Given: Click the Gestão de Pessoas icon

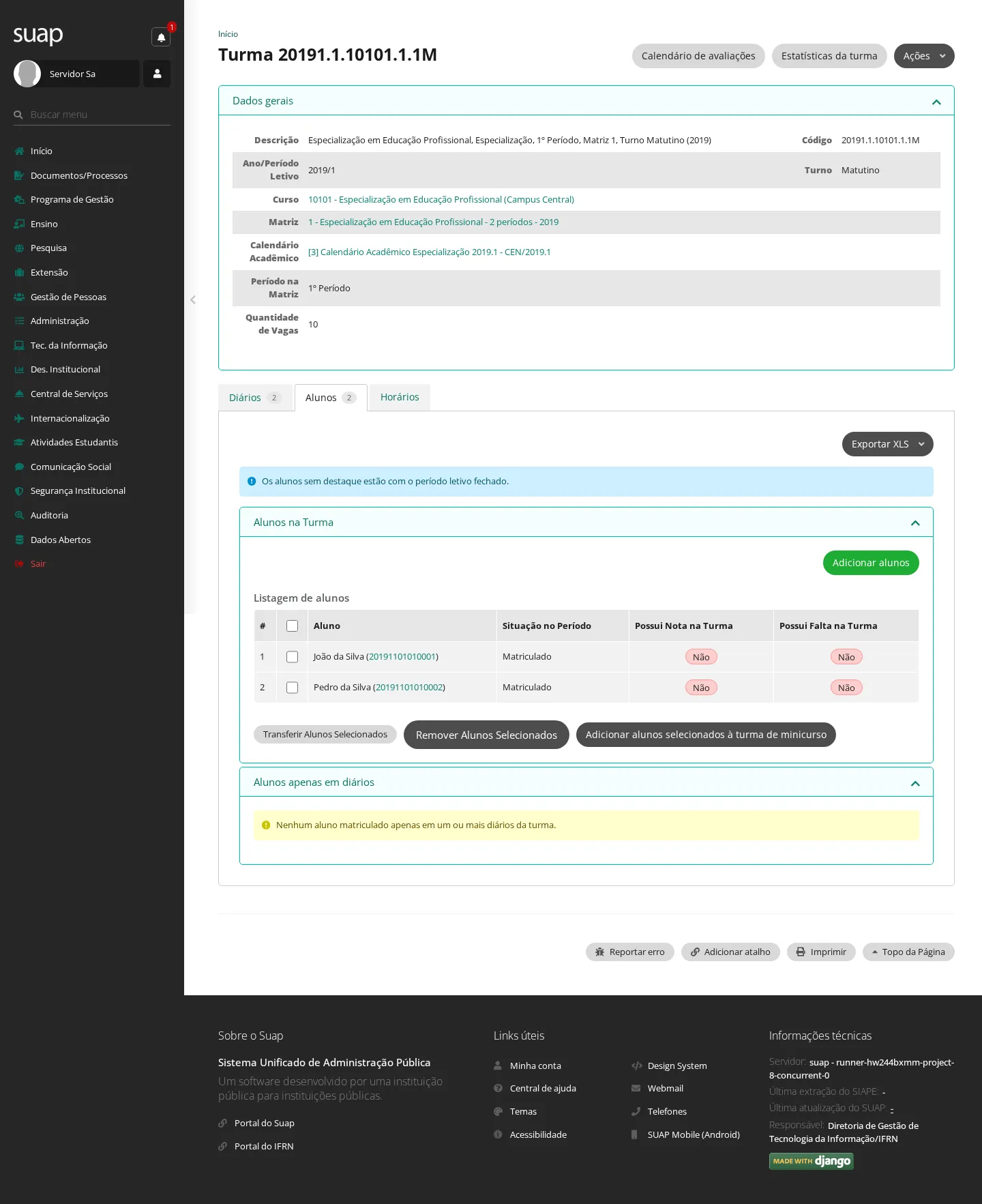Looking at the screenshot, I should (x=19, y=297).
